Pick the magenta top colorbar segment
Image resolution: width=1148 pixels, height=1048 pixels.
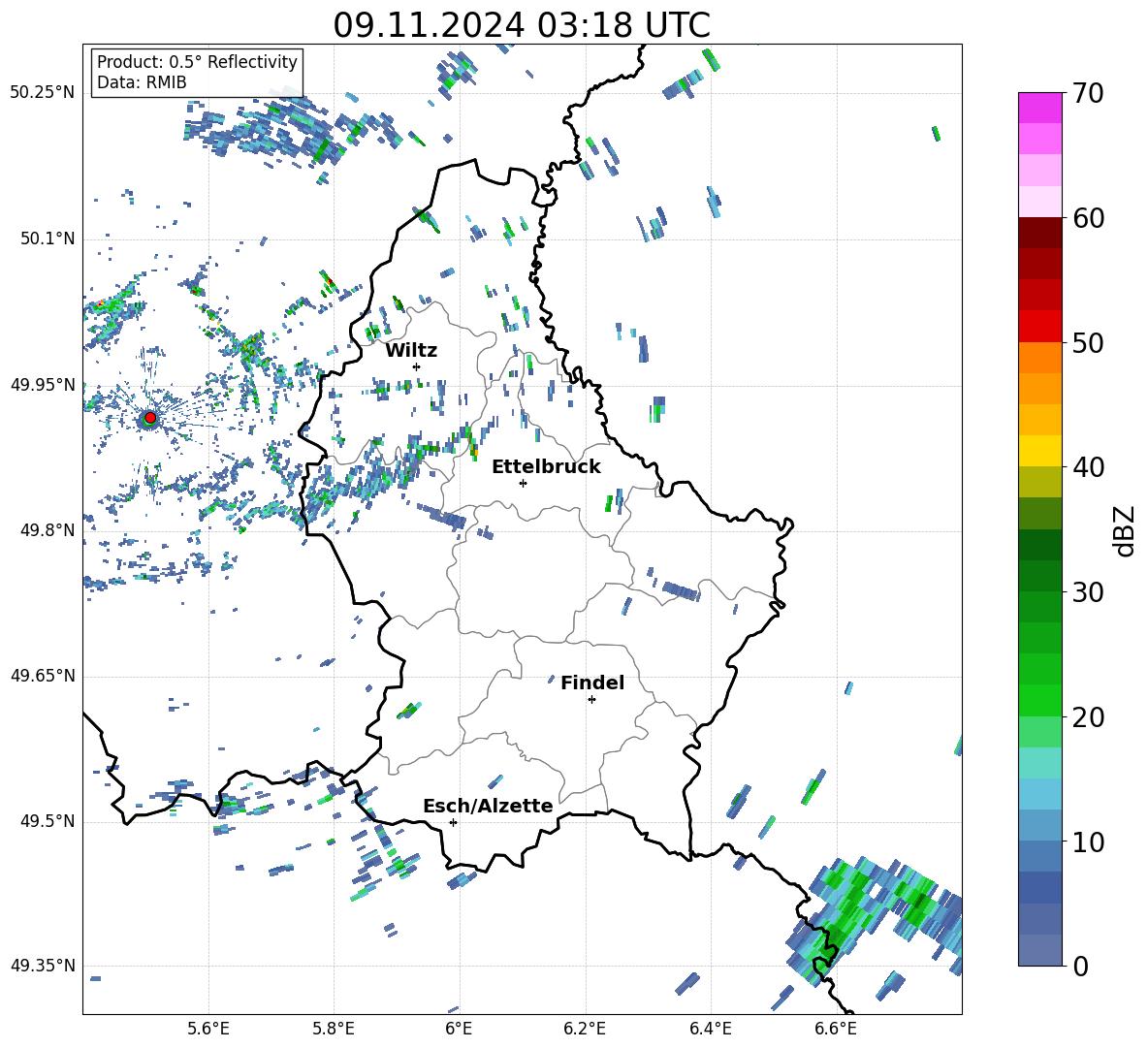(1039, 109)
